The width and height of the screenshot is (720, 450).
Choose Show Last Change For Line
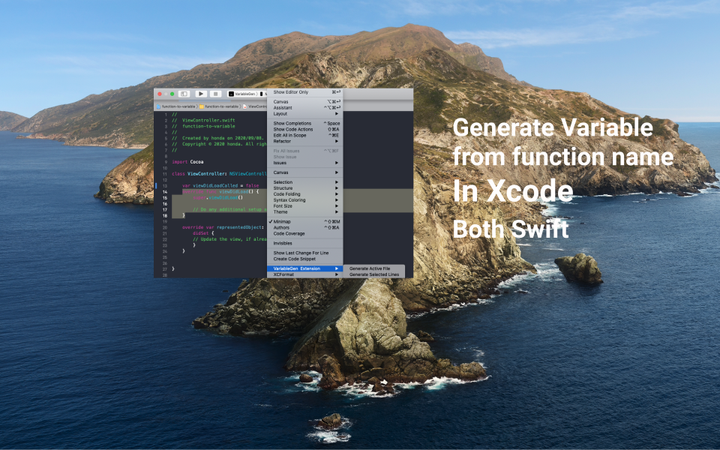pyautogui.click(x=305, y=253)
